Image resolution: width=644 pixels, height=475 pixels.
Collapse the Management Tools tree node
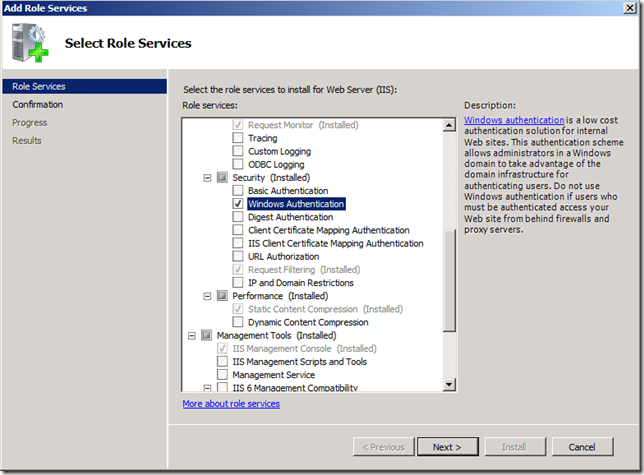(193, 336)
